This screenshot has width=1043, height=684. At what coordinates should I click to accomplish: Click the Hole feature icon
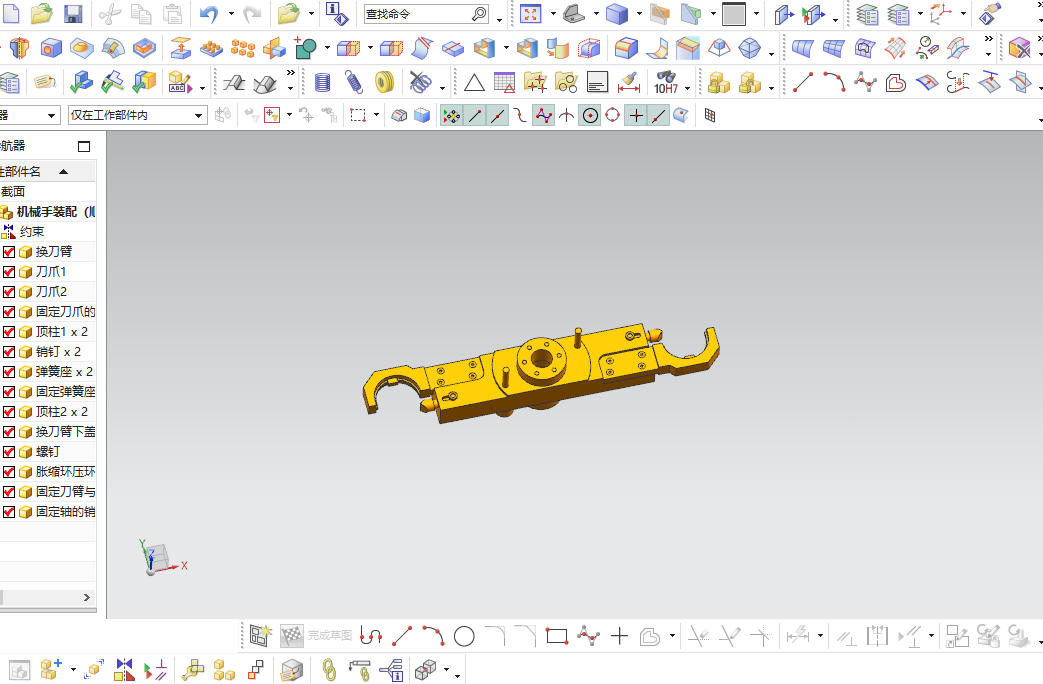(x=51, y=48)
